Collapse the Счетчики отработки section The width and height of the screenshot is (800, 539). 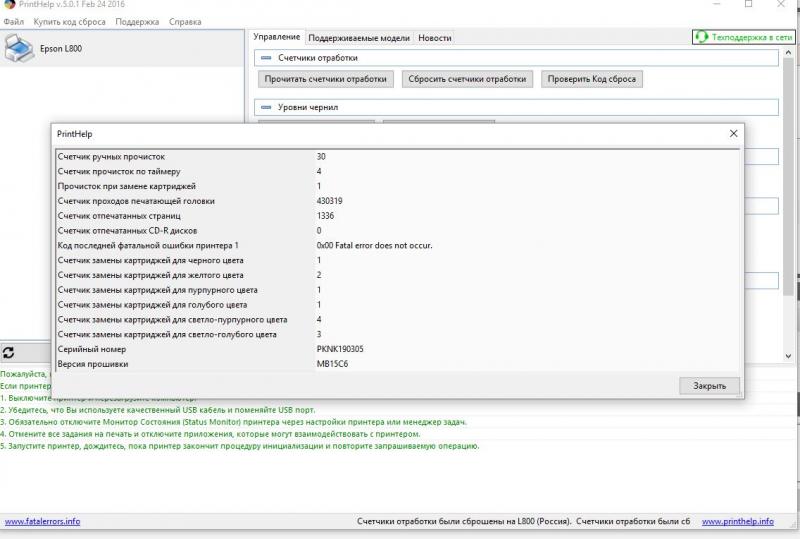[266, 58]
